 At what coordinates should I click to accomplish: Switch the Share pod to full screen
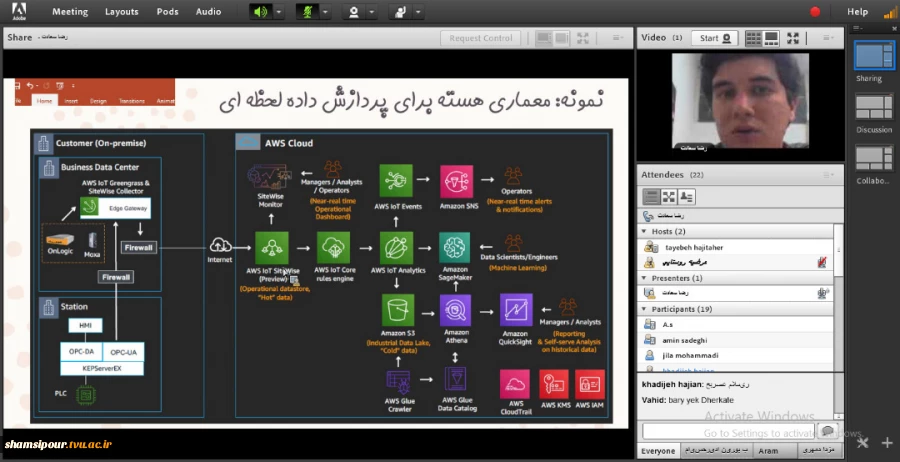pos(583,38)
